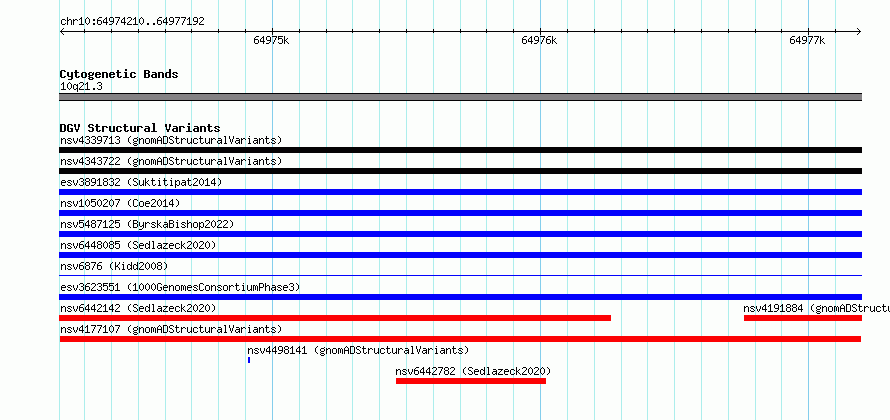The width and height of the screenshot is (890, 420).
Task: Select the black bar under nsv4339713
Action: (x=460, y=150)
